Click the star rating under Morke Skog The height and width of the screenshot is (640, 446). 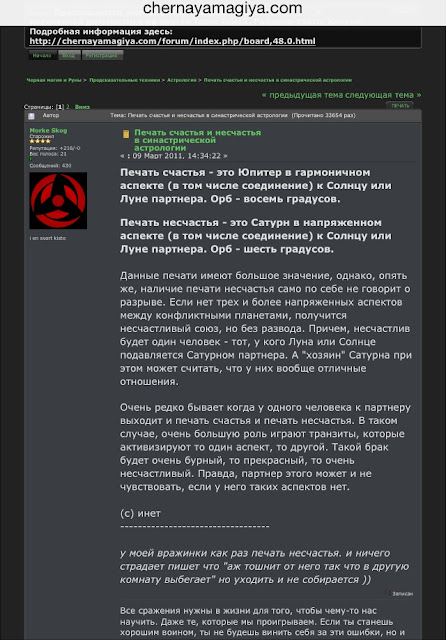[x=40, y=141]
